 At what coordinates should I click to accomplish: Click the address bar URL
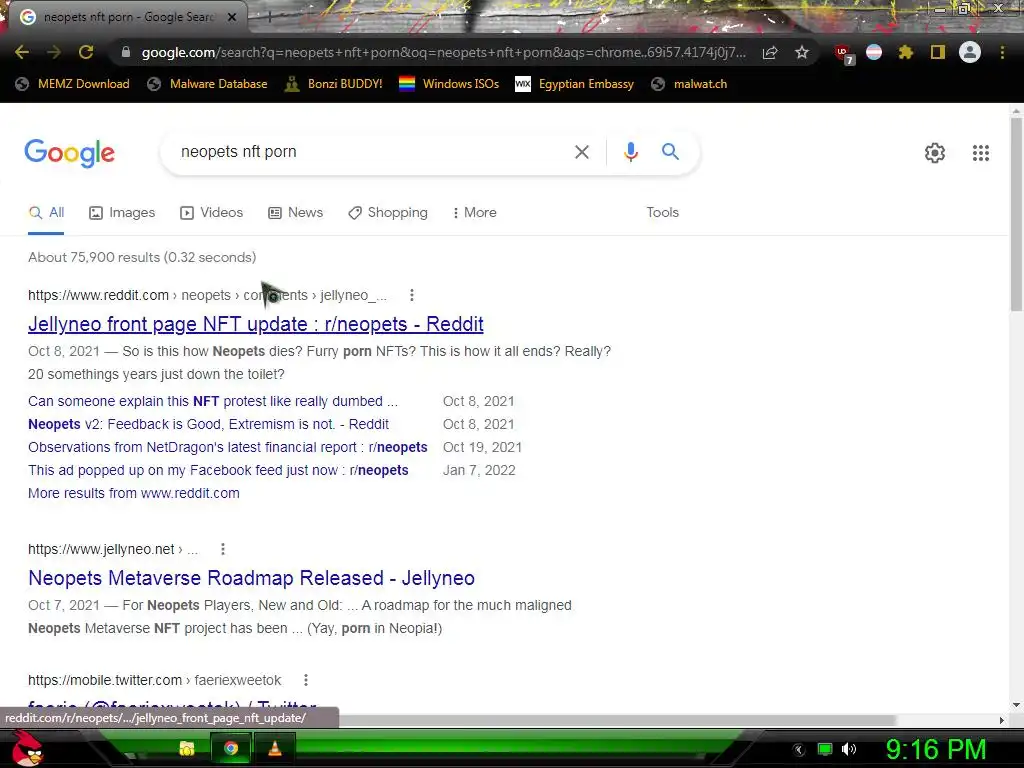pyautogui.click(x=443, y=52)
